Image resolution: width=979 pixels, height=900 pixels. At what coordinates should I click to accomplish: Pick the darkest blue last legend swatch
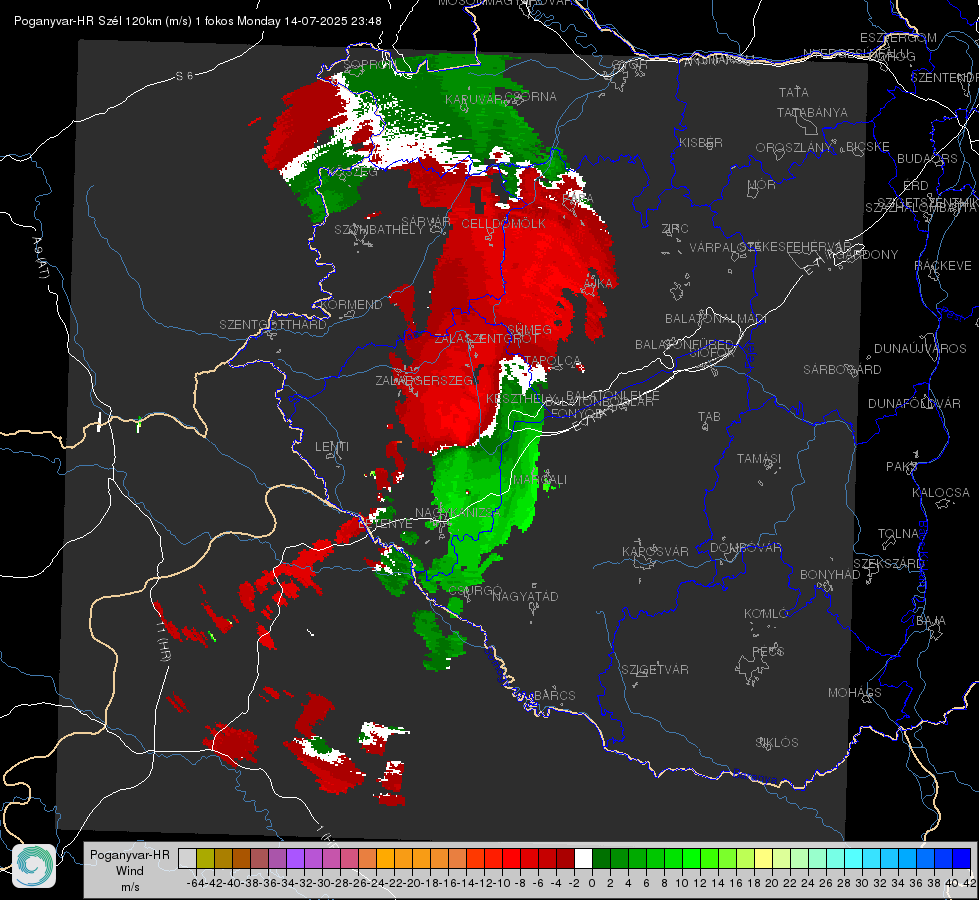click(962, 859)
